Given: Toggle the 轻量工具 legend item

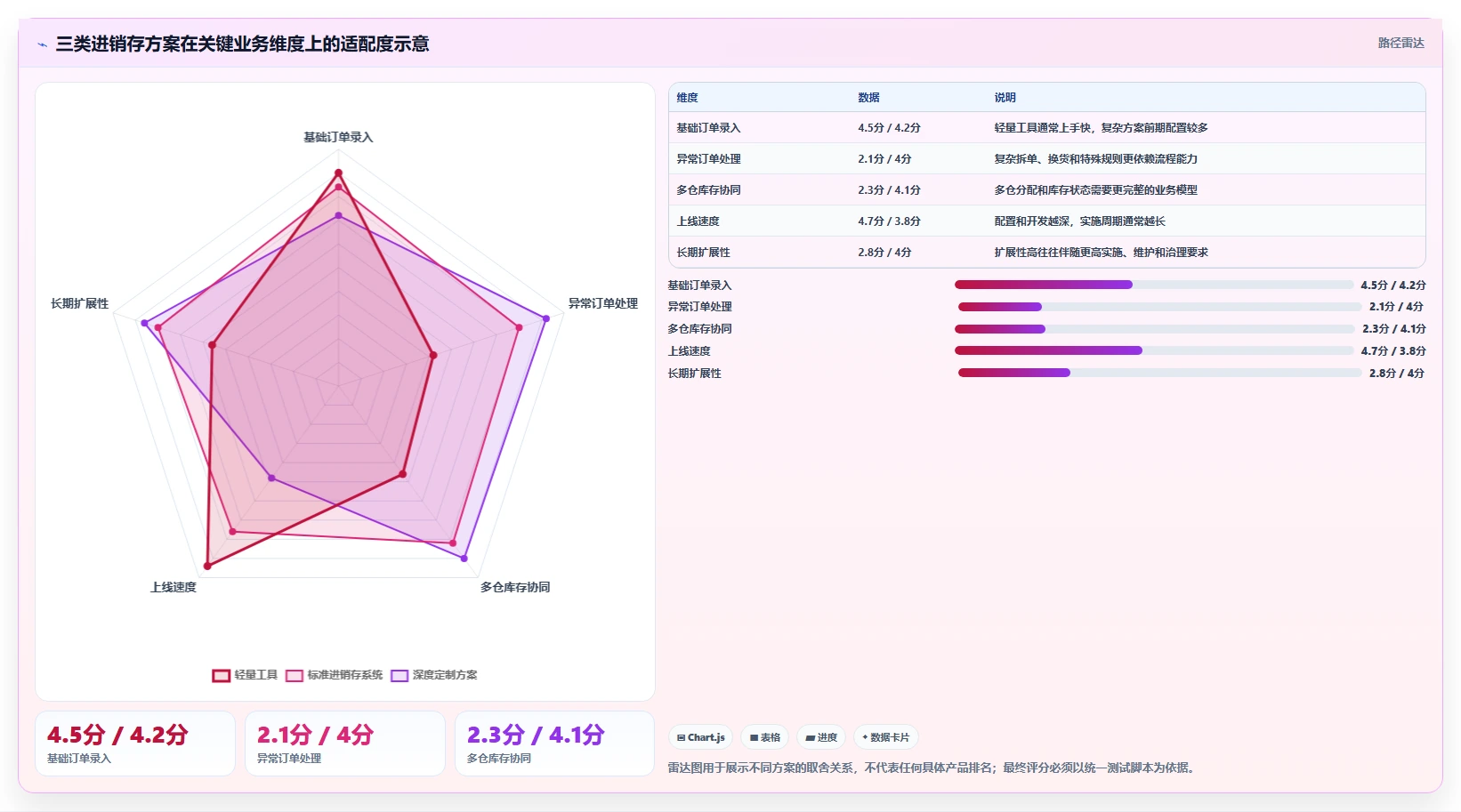Looking at the screenshot, I should [246, 675].
